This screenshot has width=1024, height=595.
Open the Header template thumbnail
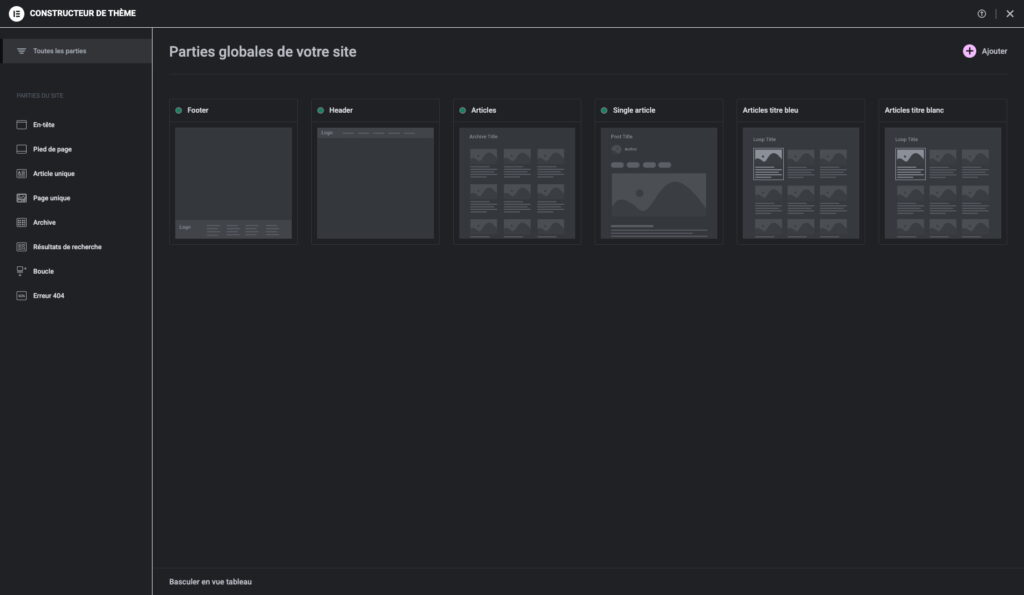[375, 183]
